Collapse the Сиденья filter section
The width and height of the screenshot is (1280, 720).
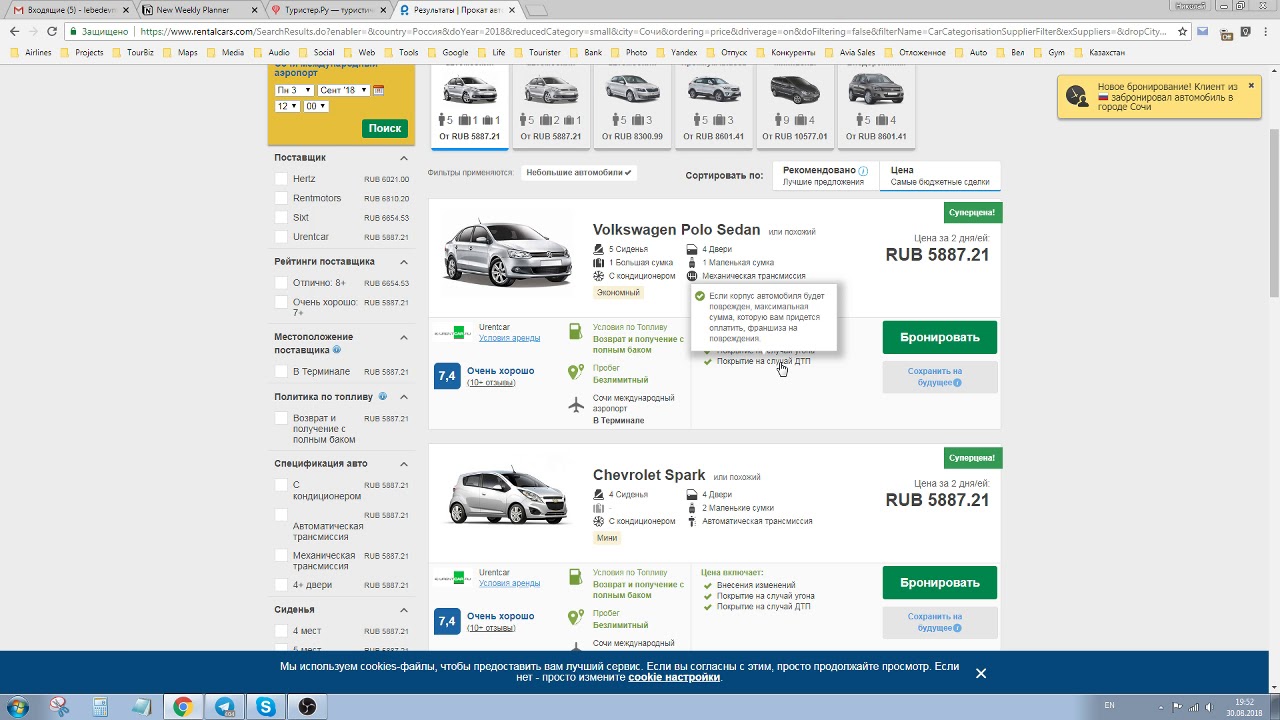pyautogui.click(x=404, y=610)
